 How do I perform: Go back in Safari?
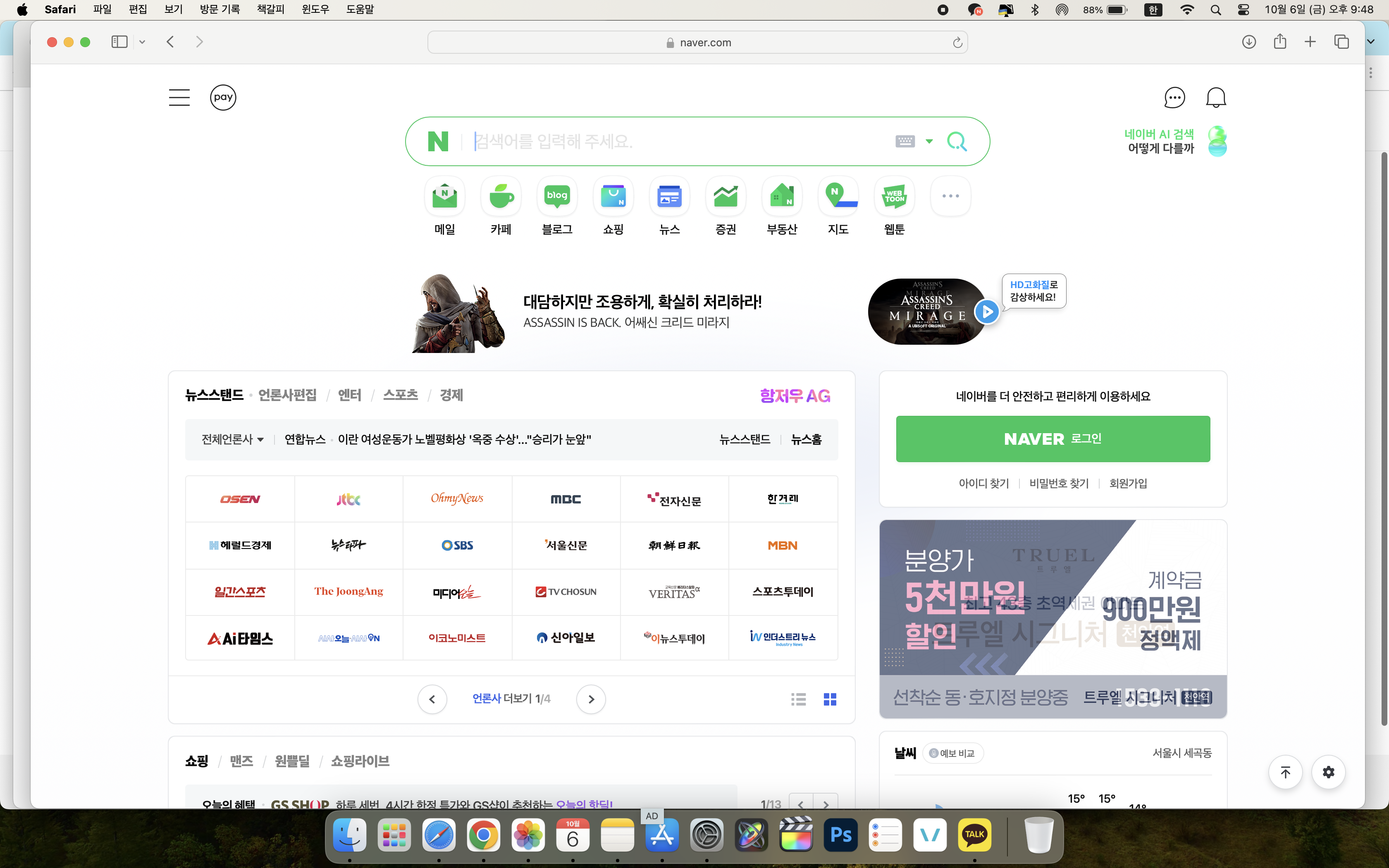coord(170,42)
